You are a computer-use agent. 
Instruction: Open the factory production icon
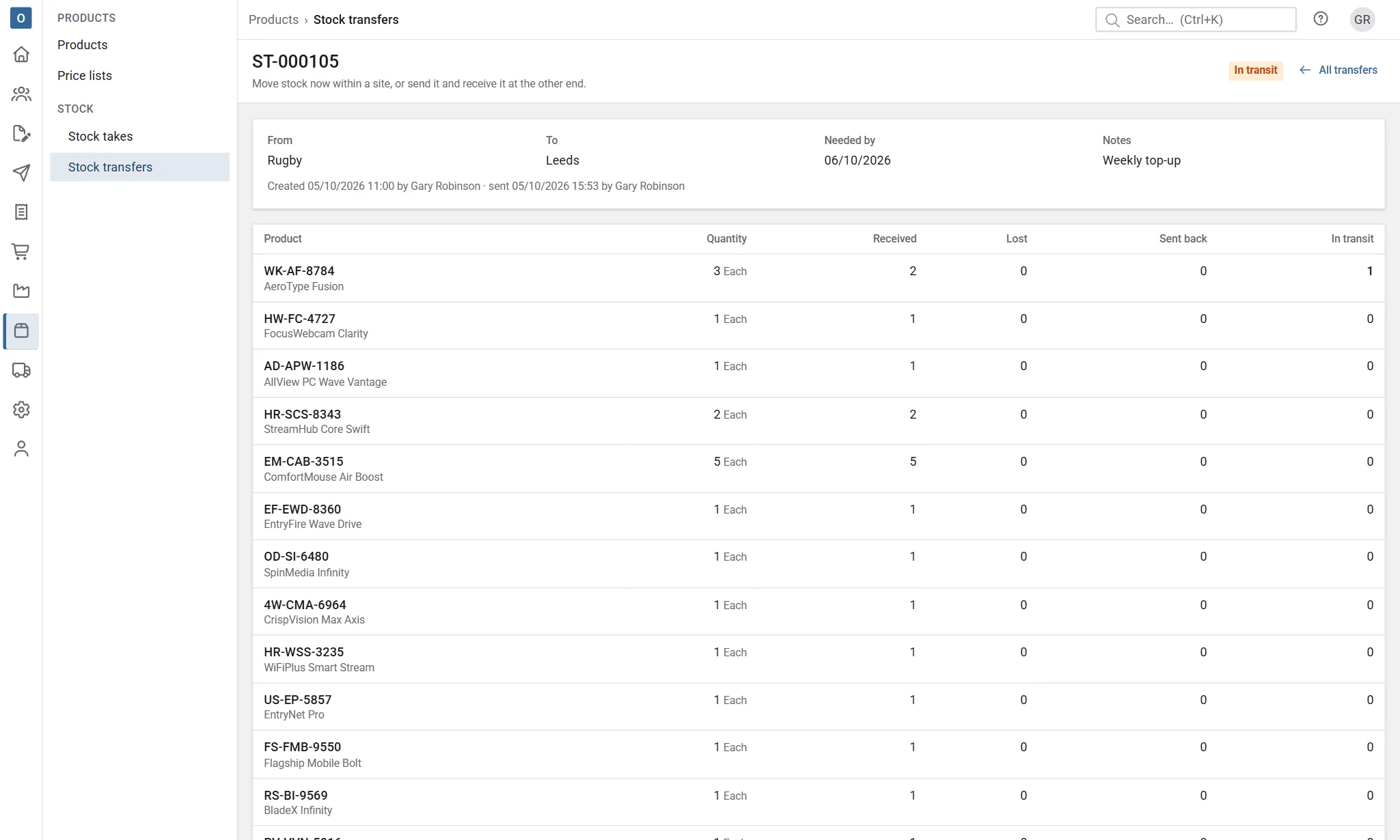21,292
